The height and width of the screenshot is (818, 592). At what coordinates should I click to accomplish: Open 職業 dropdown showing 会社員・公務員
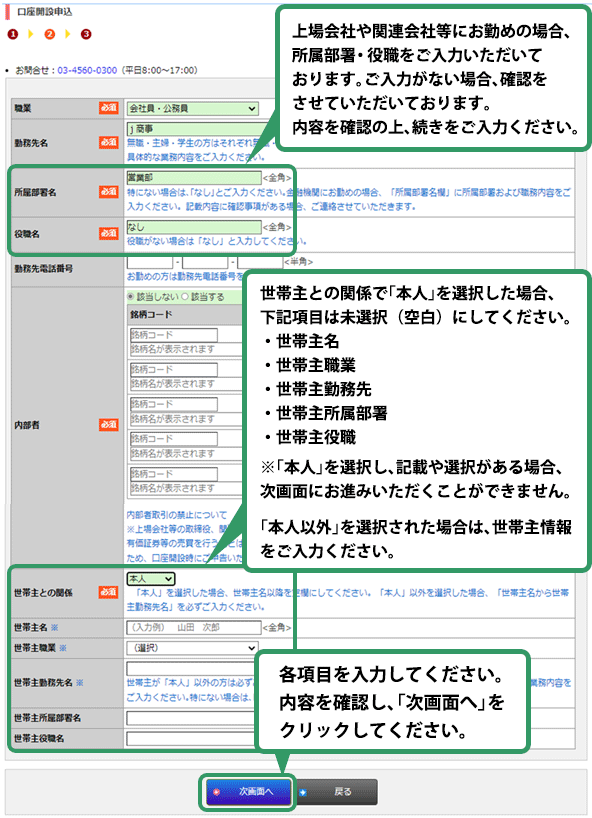coord(192,109)
